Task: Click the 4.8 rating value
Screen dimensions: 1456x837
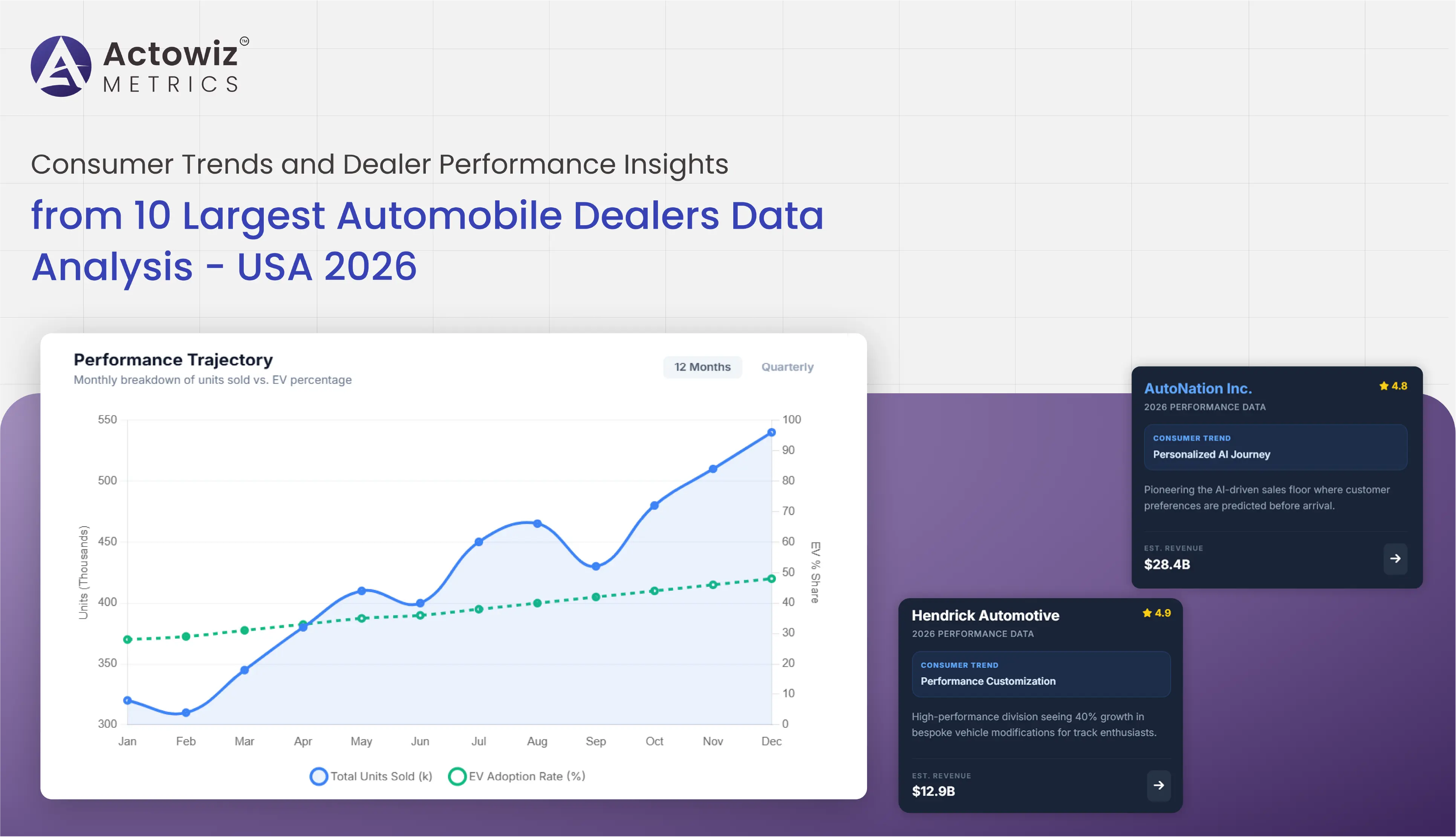Action: (x=1399, y=386)
